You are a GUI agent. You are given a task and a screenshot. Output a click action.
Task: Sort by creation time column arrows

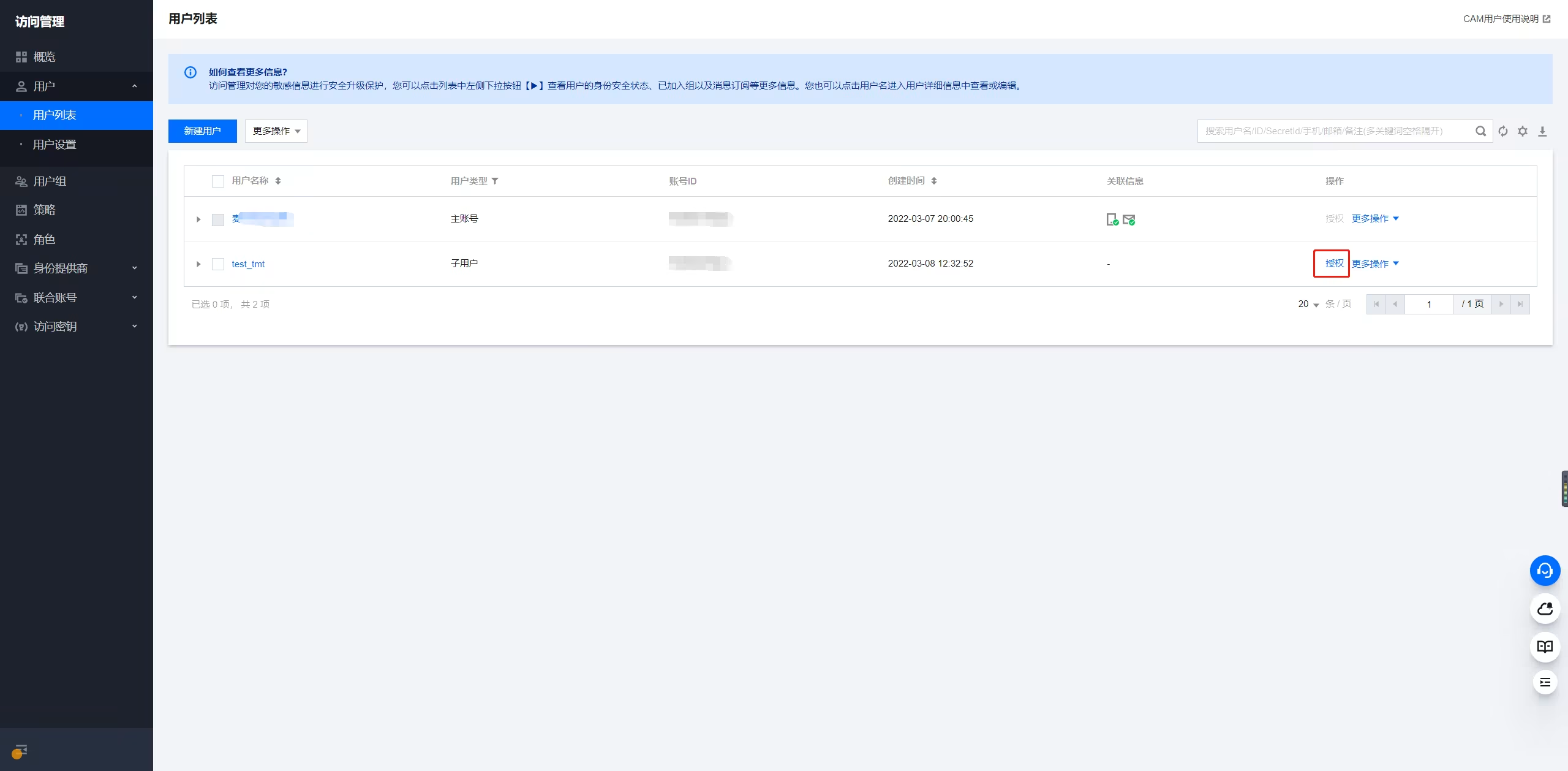click(x=933, y=181)
